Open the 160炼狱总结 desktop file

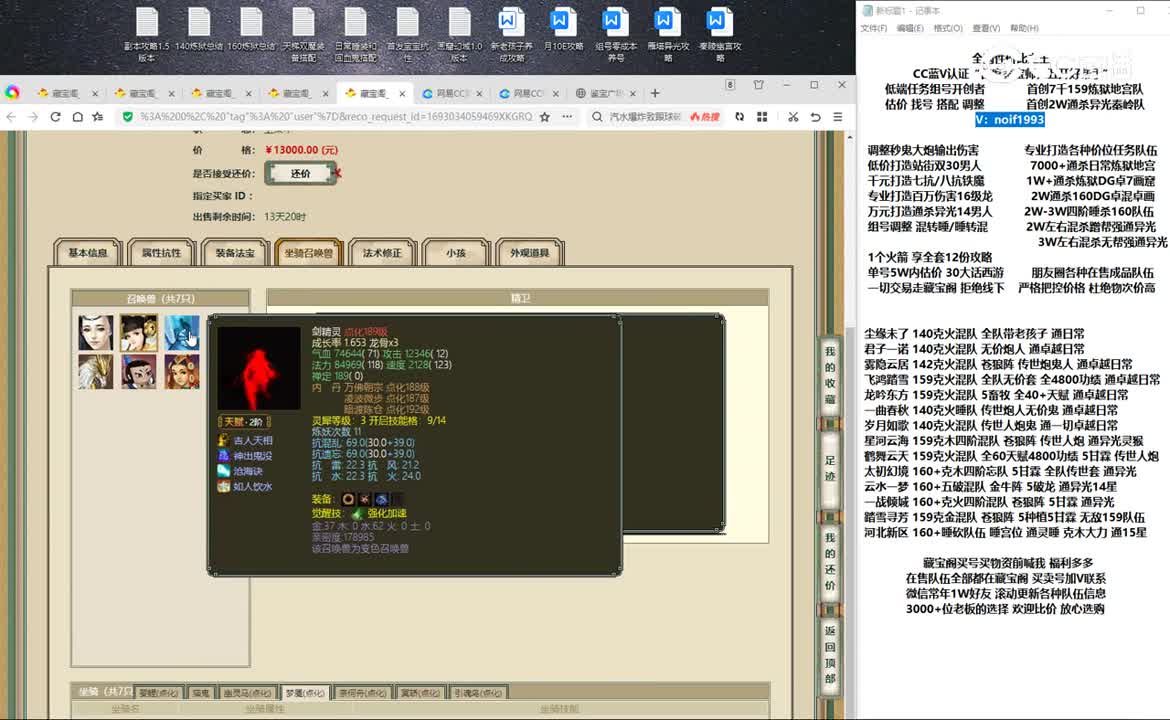click(251, 30)
